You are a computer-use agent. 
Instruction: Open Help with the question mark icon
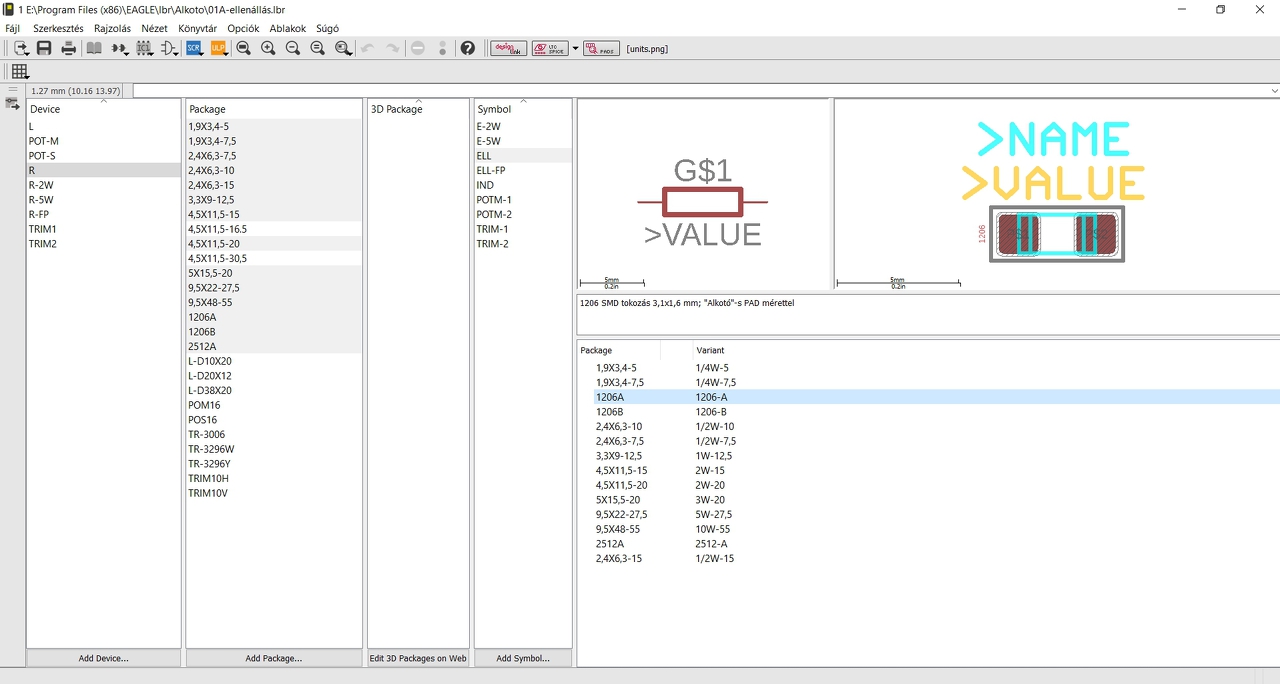467,48
